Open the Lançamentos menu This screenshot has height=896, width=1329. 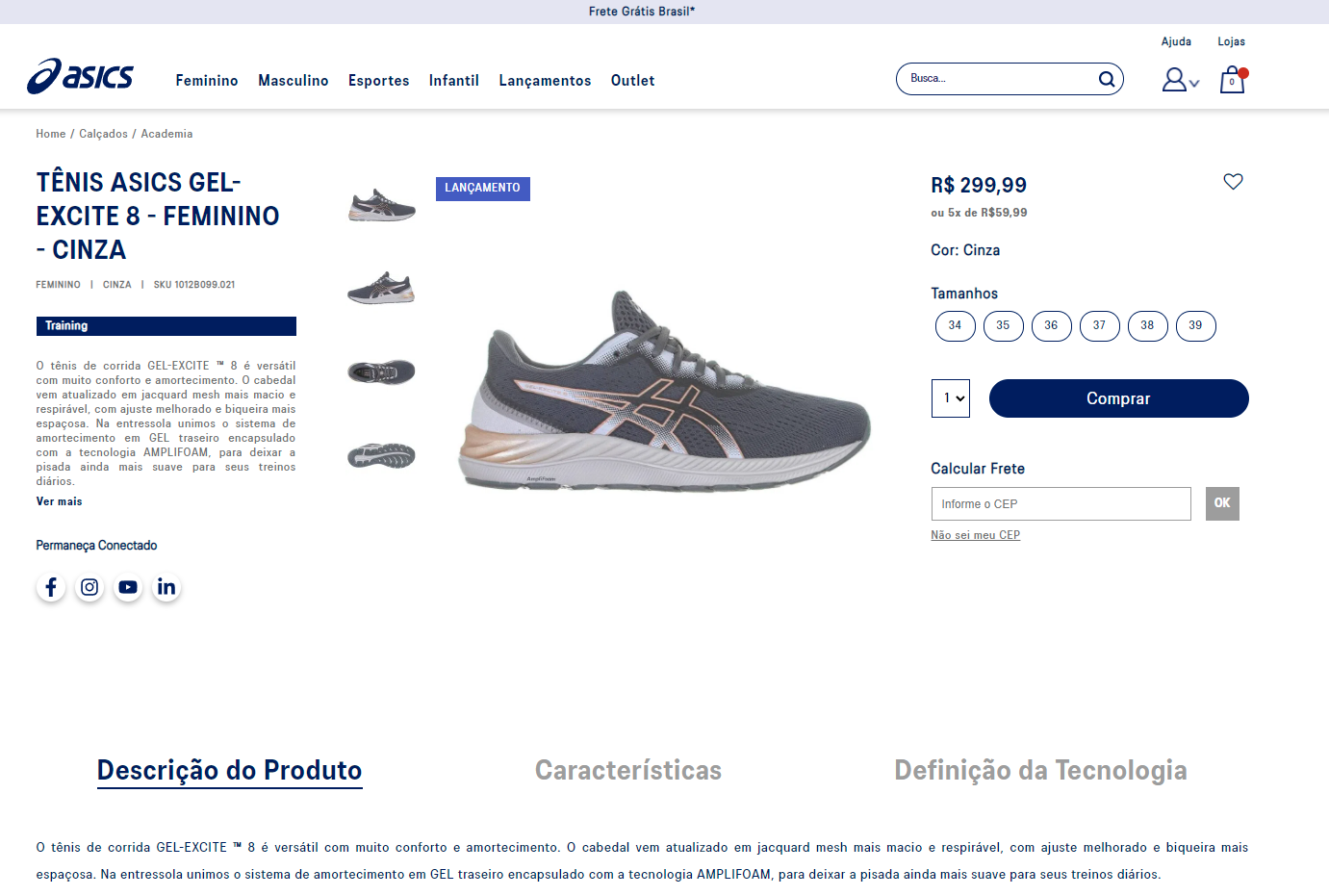(545, 81)
